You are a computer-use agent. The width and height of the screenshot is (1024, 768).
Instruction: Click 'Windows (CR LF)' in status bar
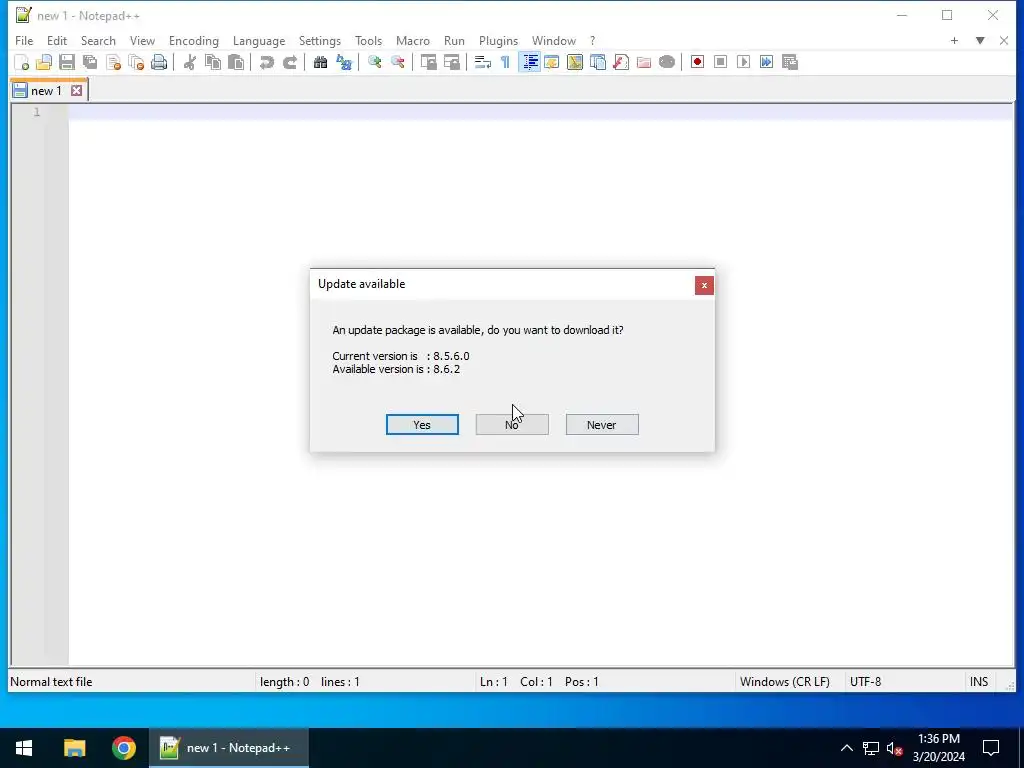(x=784, y=682)
